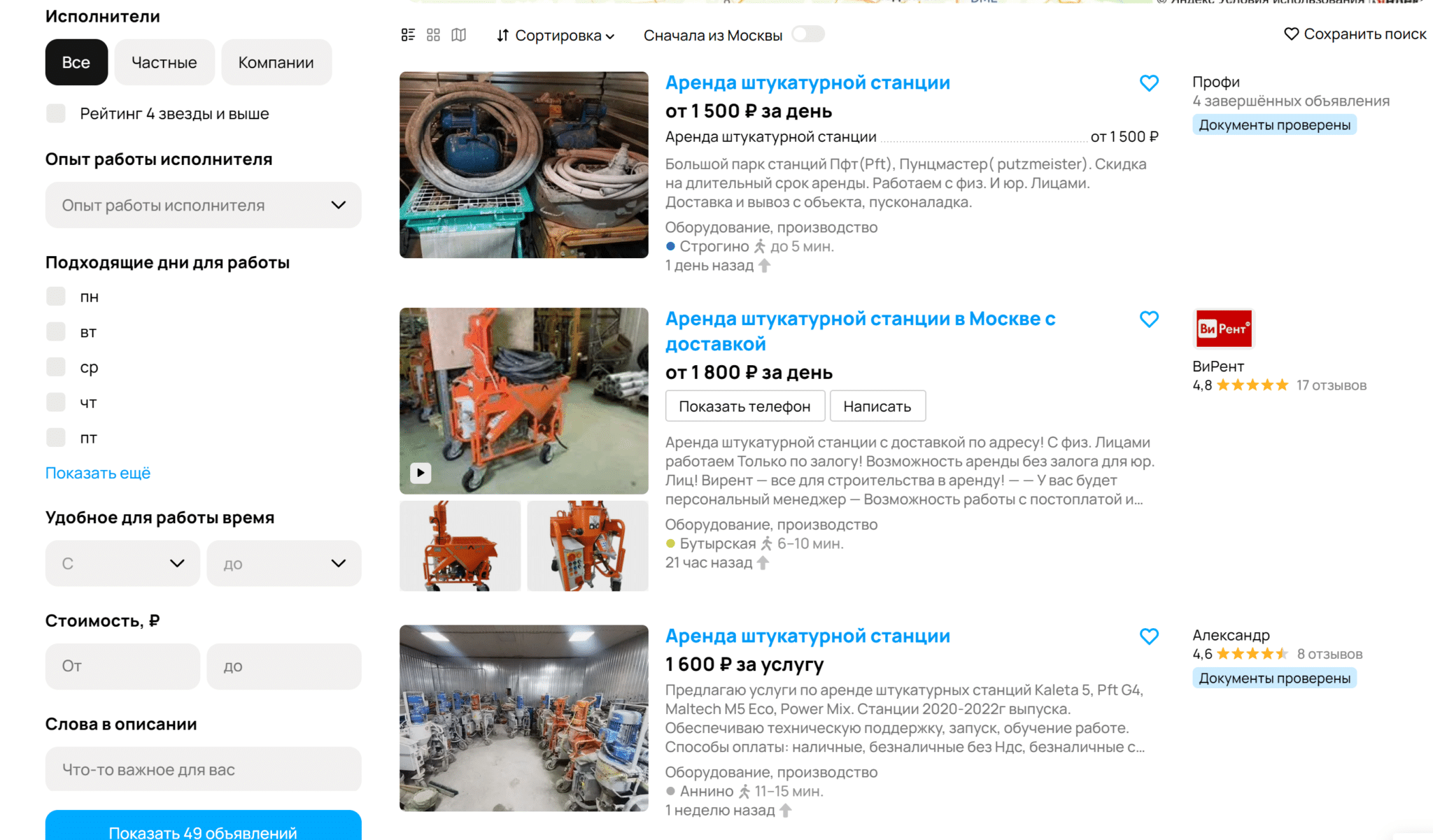Image resolution: width=1433 pixels, height=840 pixels.
Task: Select the Частные tab
Action: pos(164,62)
